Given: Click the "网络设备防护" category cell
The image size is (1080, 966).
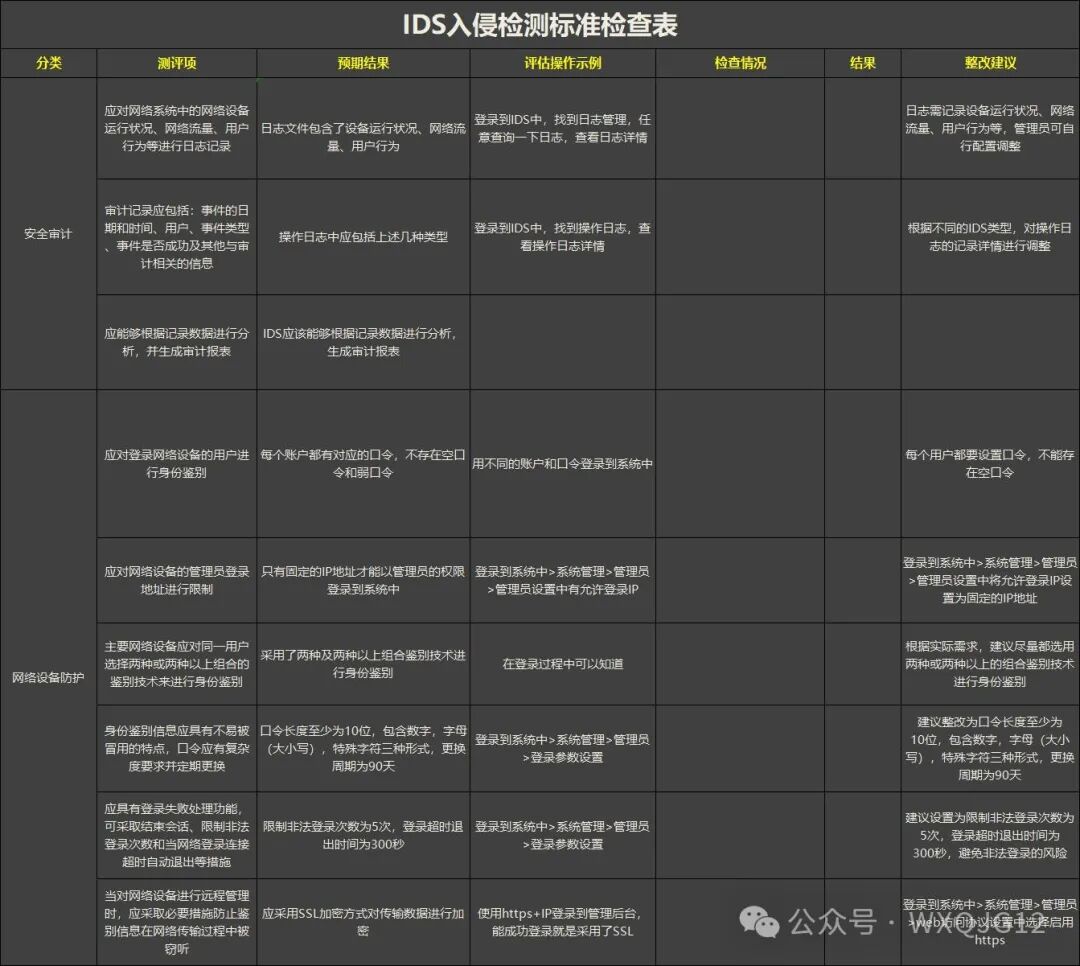Looking at the screenshot, I should [x=48, y=677].
